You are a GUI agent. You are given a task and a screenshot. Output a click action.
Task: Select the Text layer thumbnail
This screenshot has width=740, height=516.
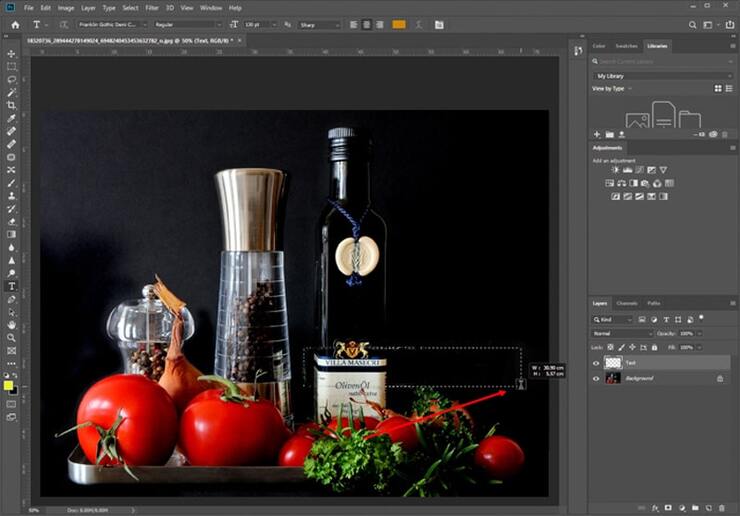tap(613, 363)
